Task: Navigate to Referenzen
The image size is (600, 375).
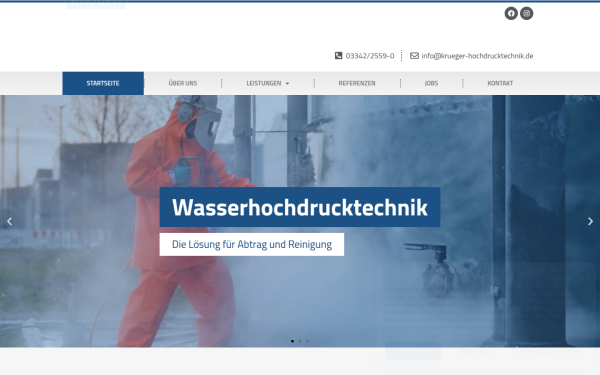Action: (x=357, y=83)
